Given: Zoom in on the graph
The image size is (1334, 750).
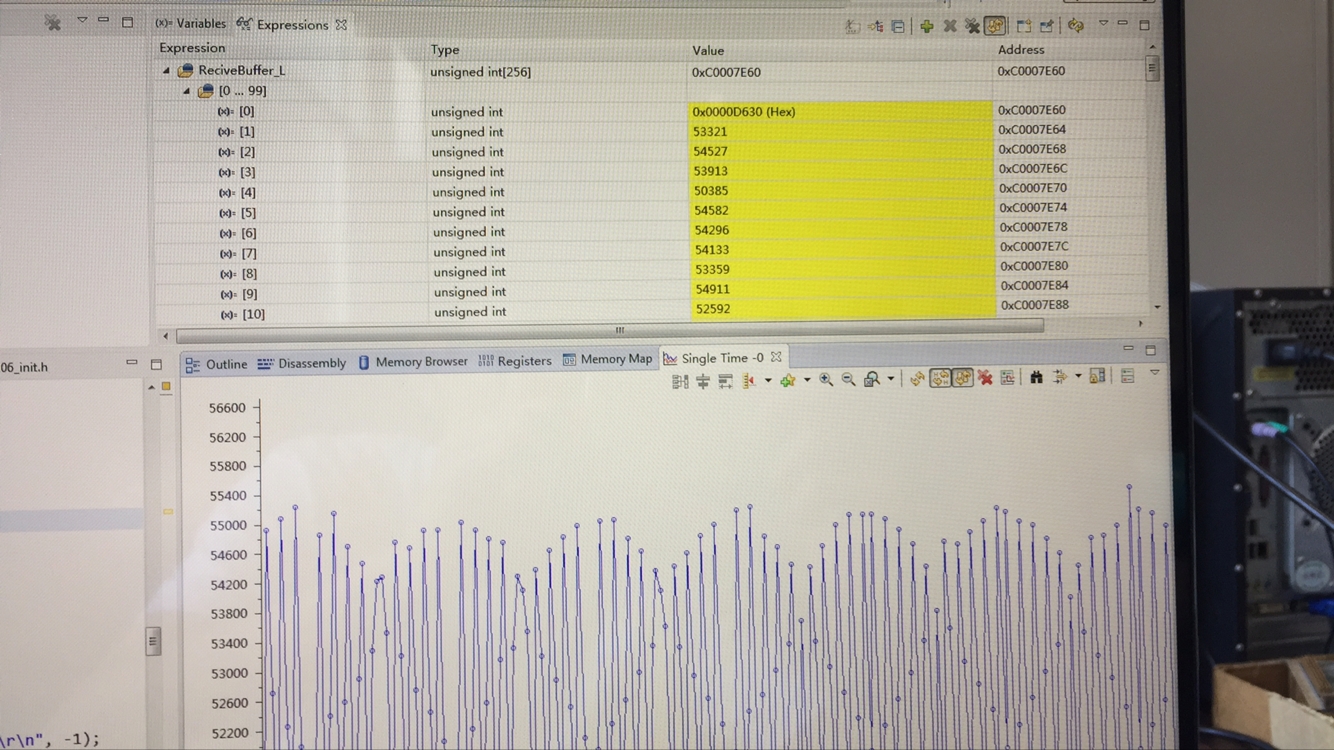Looking at the screenshot, I should [x=826, y=380].
